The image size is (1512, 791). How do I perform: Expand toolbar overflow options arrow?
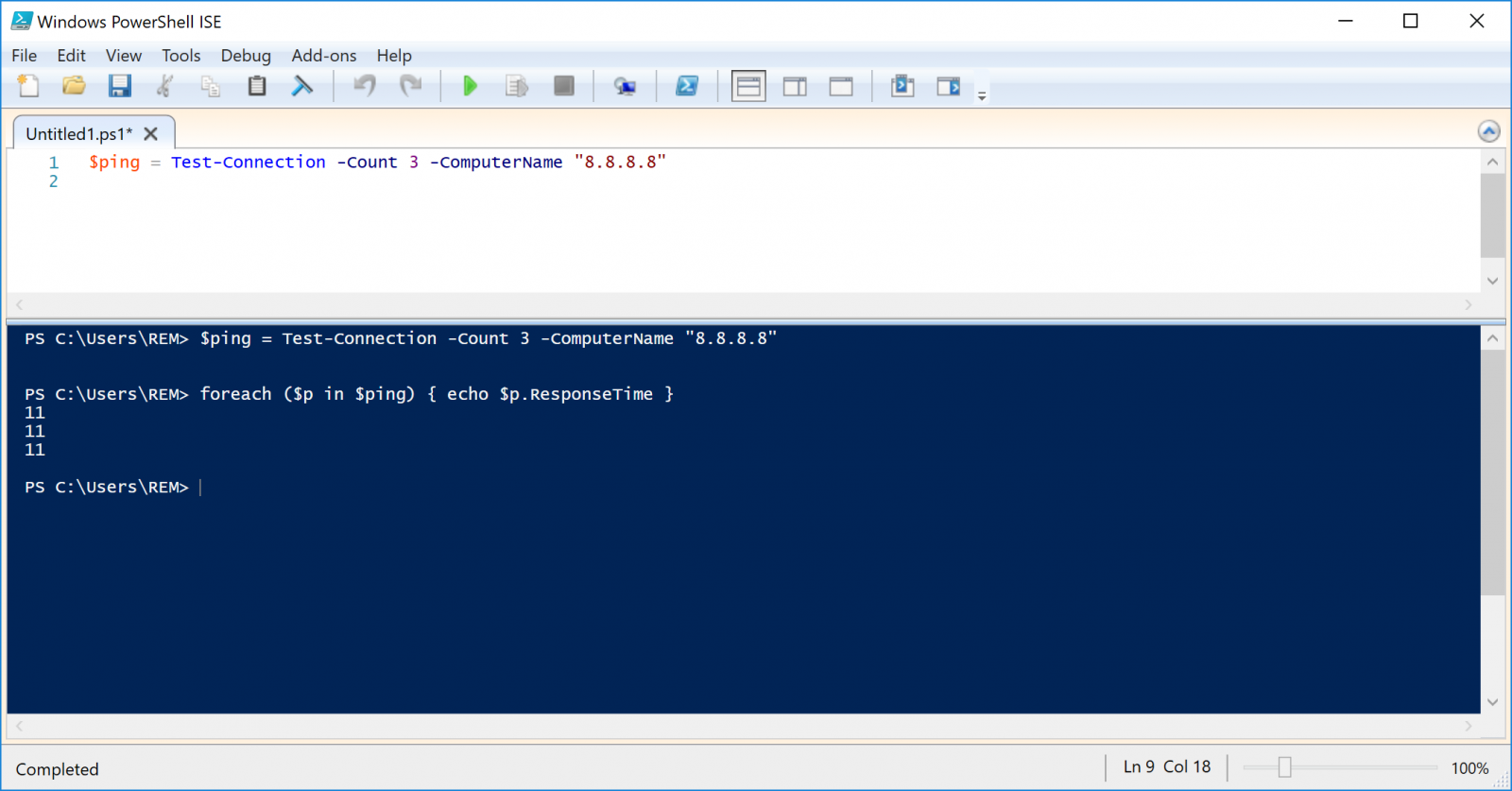pyautogui.click(x=982, y=95)
